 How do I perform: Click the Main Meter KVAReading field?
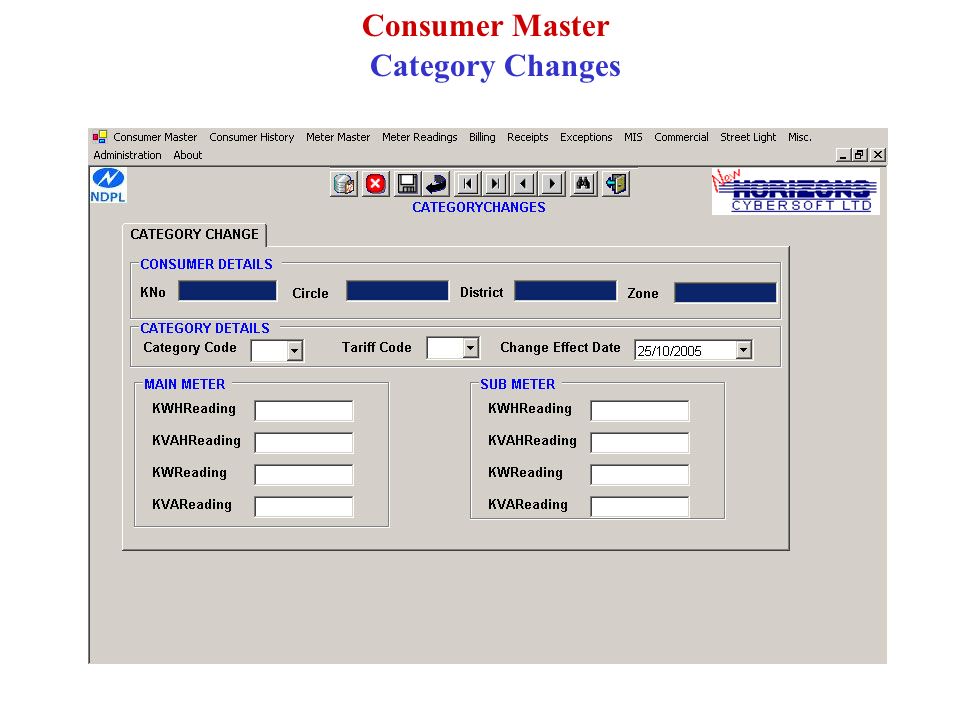pyautogui.click(x=304, y=506)
